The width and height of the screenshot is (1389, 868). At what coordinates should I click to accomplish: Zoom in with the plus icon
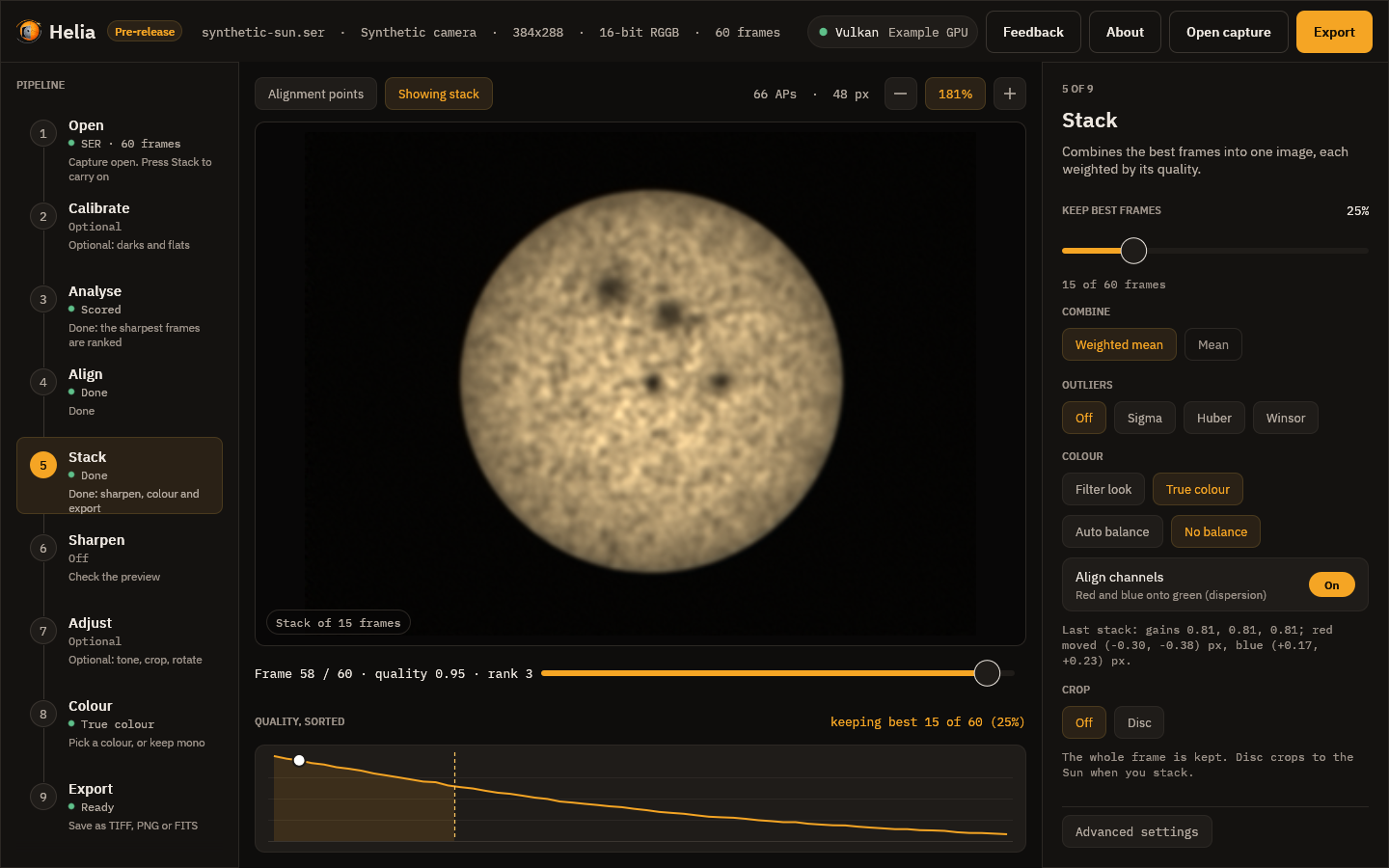click(1009, 94)
